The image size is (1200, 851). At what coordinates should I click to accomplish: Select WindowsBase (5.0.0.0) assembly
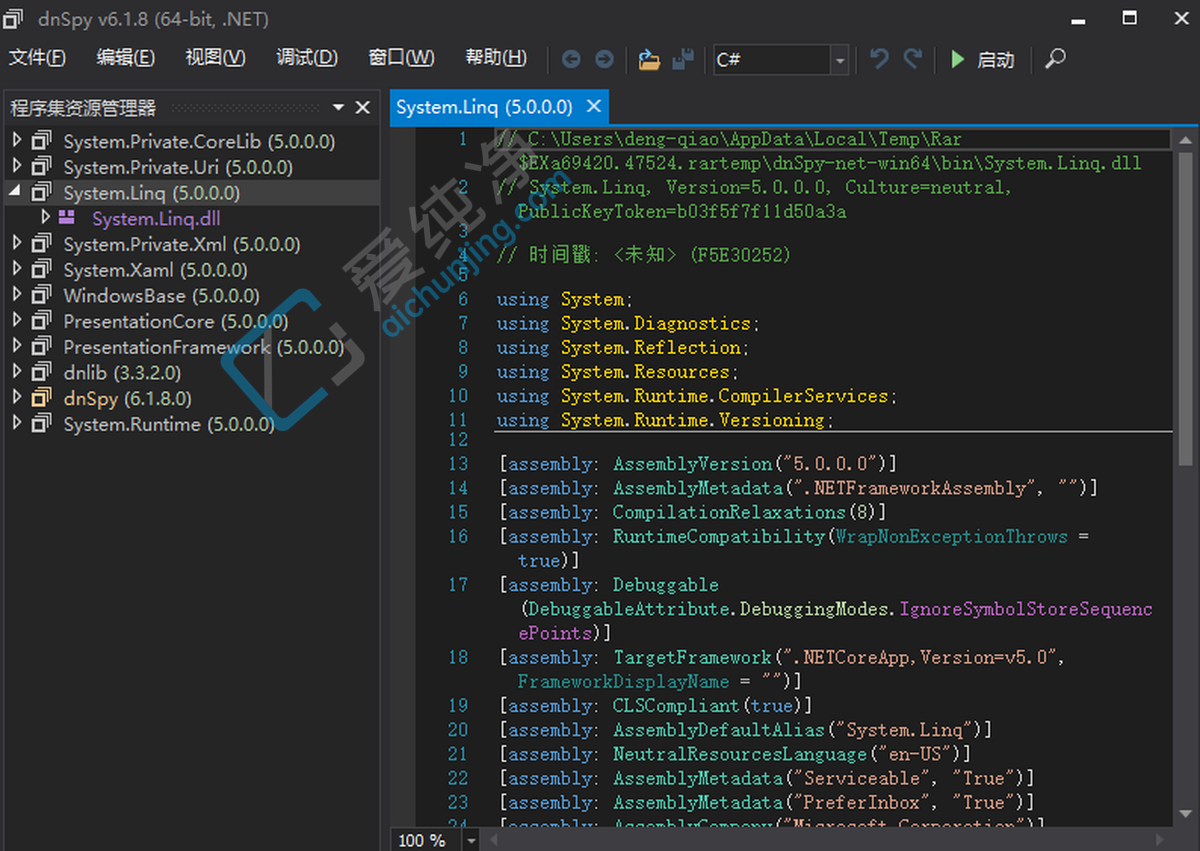point(161,296)
